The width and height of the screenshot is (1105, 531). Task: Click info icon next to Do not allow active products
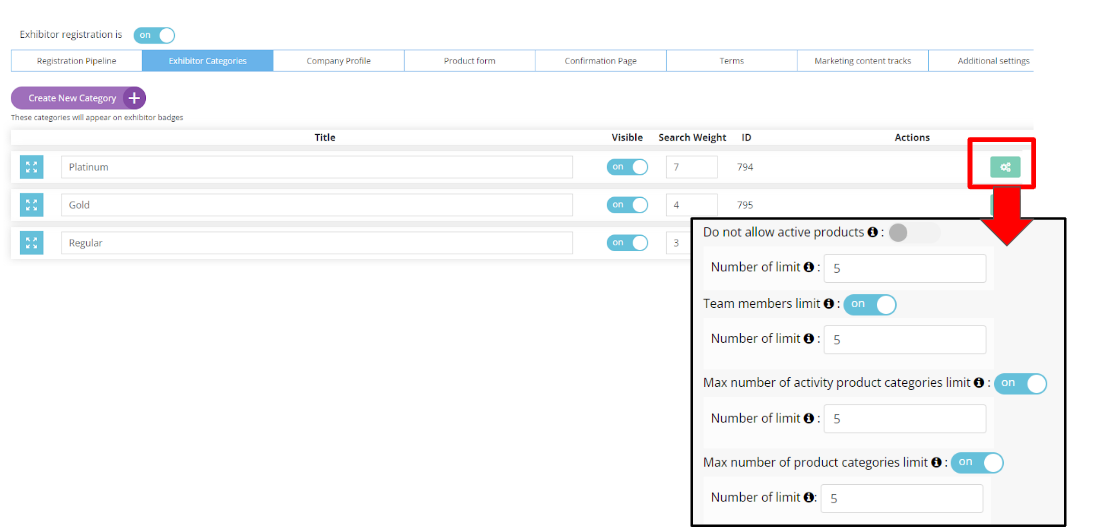pos(872,232)
